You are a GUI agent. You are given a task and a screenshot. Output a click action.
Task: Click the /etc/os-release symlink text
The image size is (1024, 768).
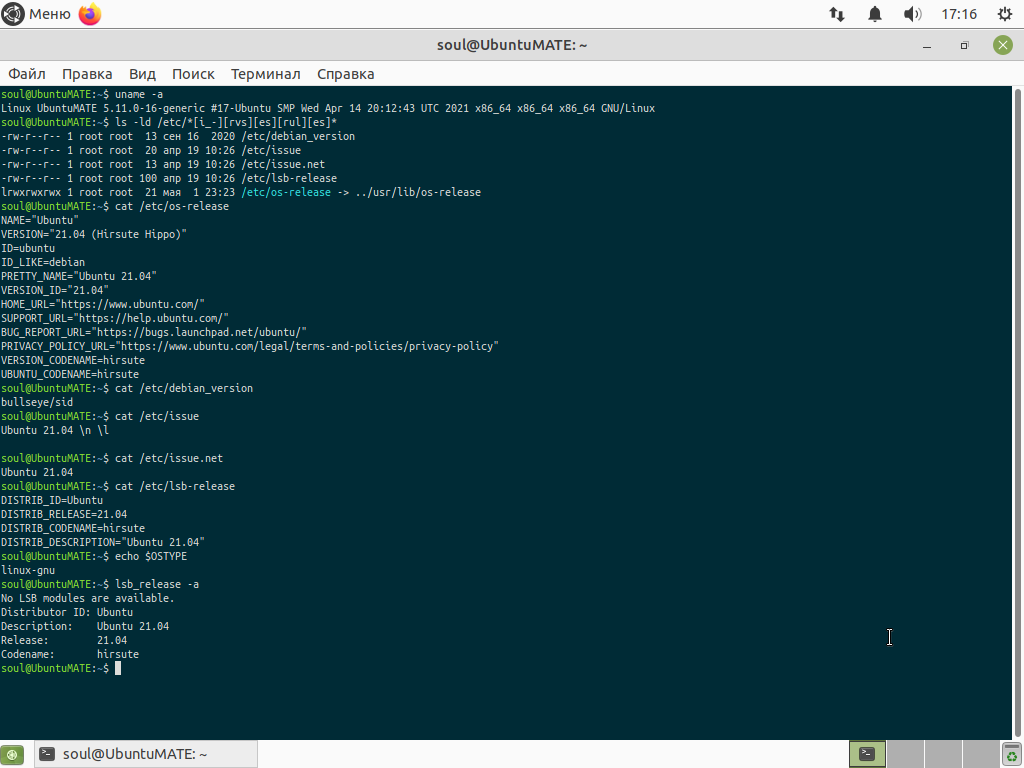pos(285,192)
